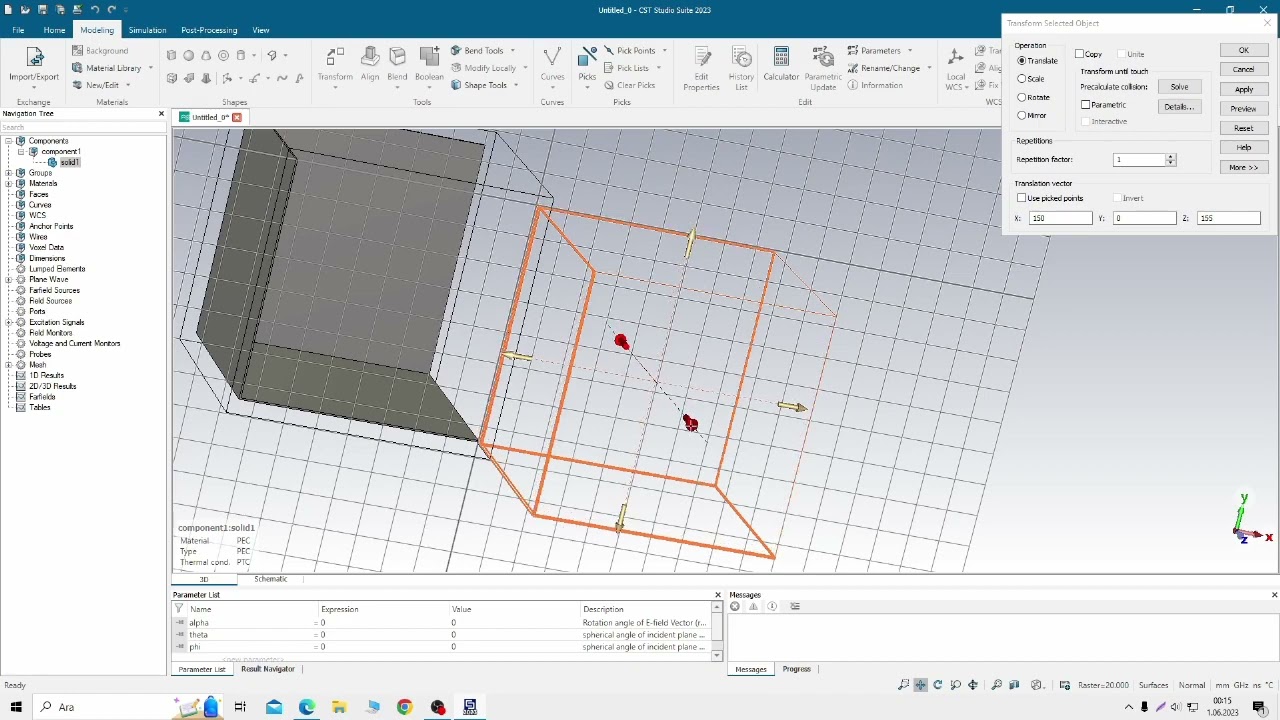Click the Z translation vector field
This screenshot has width=1280, height=720.
(1228, 218)
